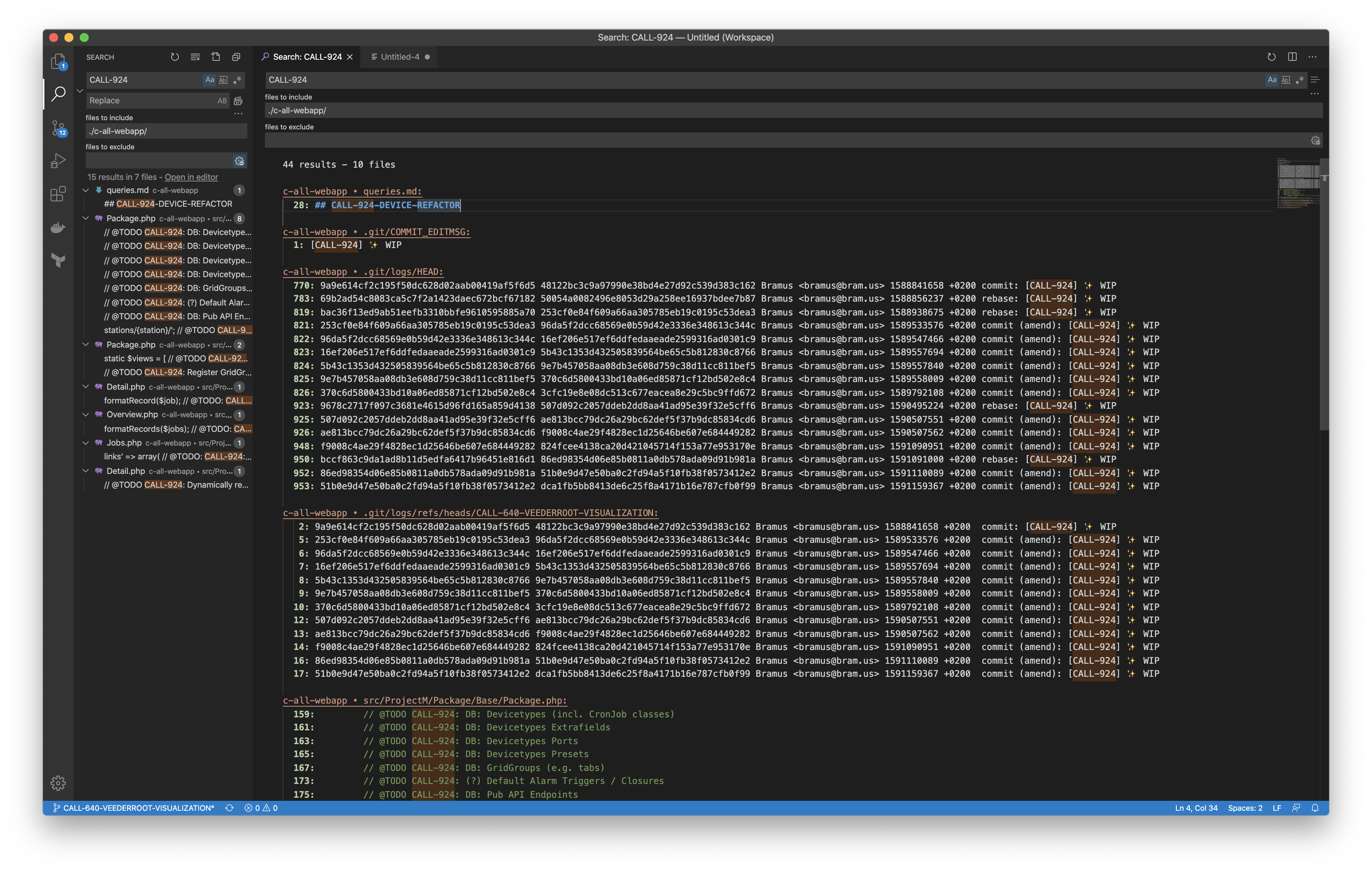Open the Extensions view
The height and width of the screenshot is (872, 1372).
(x=58, y=194)
